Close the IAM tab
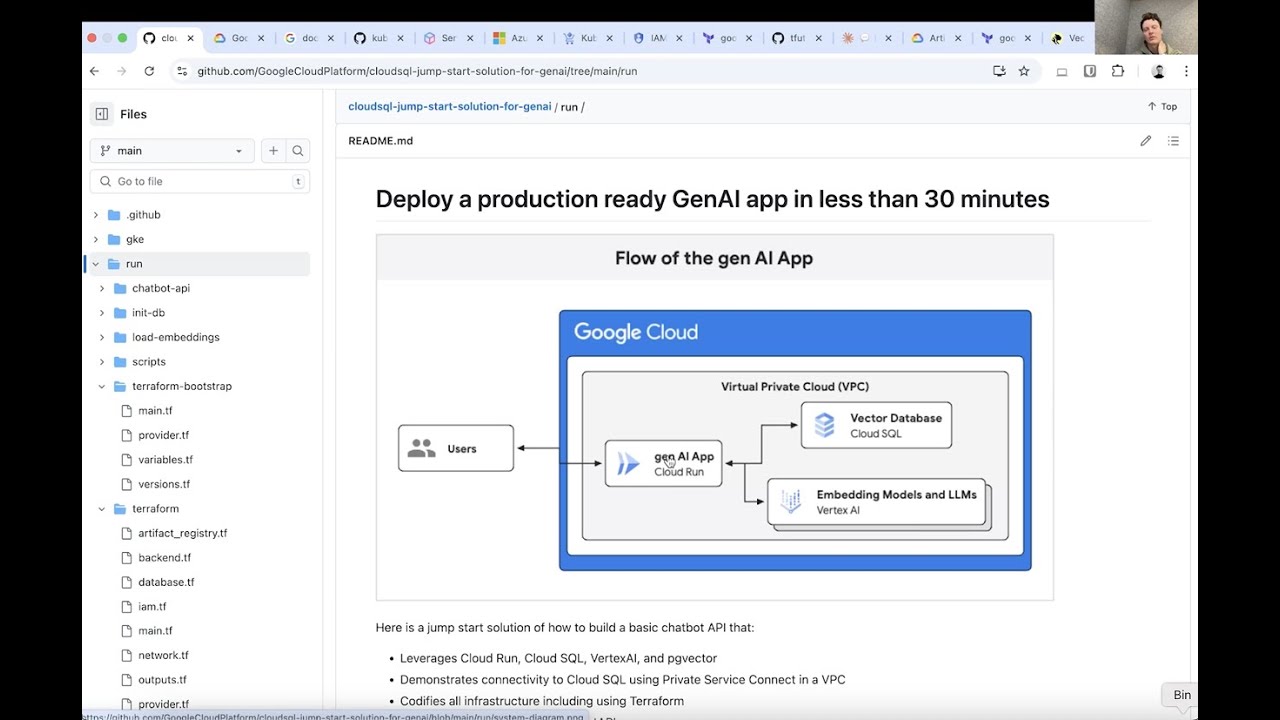 [x=679, y=38]
